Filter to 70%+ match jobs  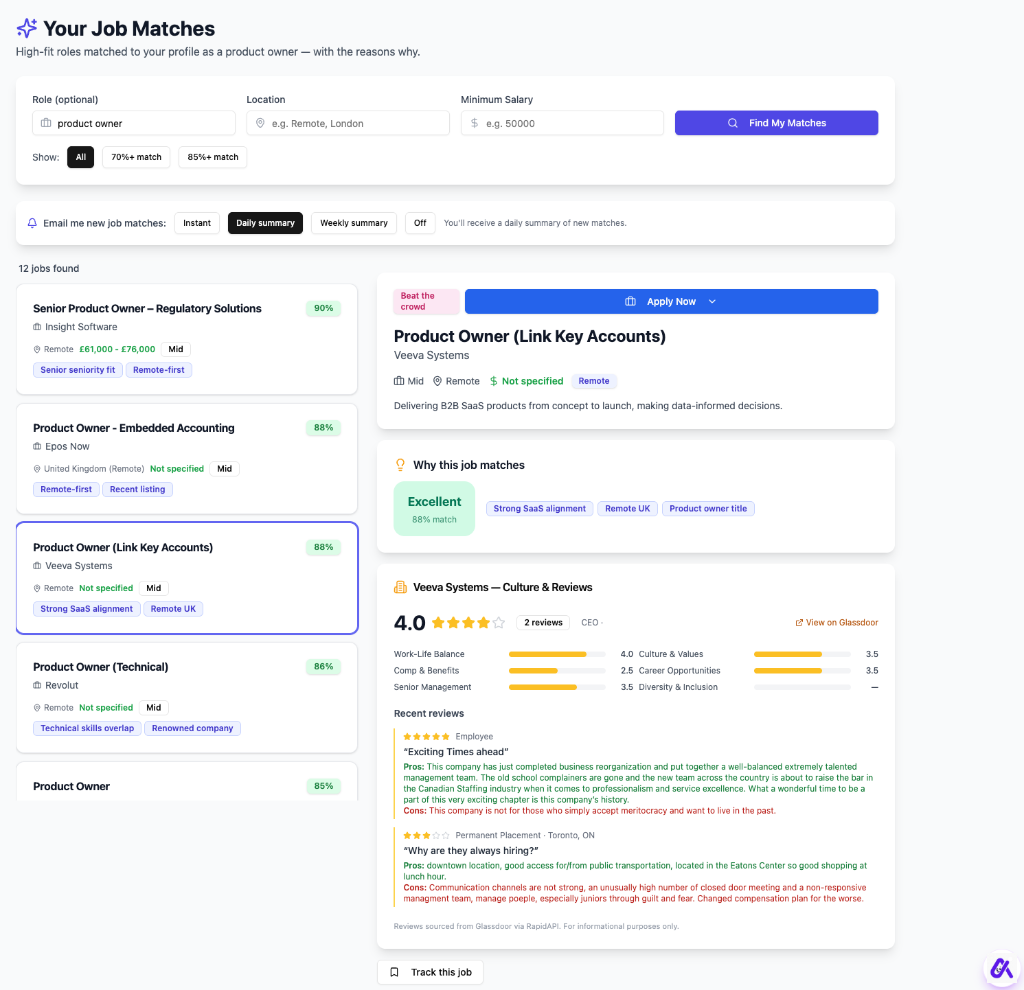136,157
